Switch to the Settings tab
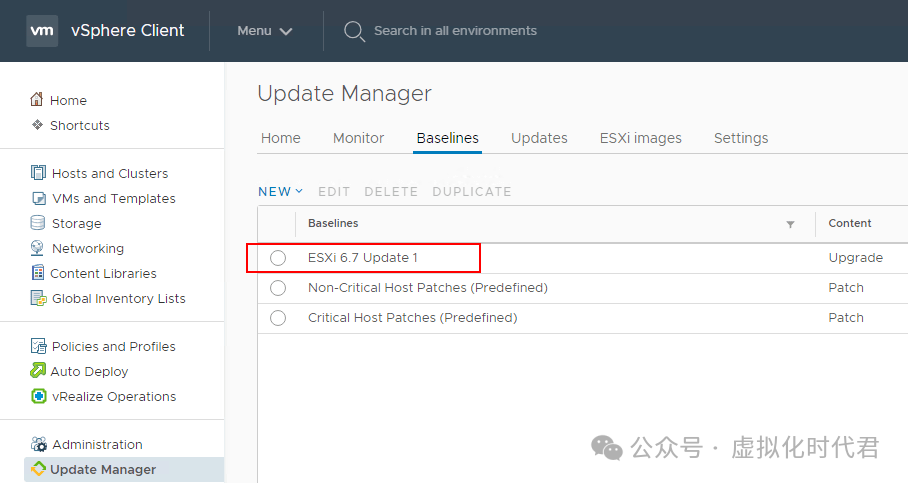908x483 pixels. [741, 138]
